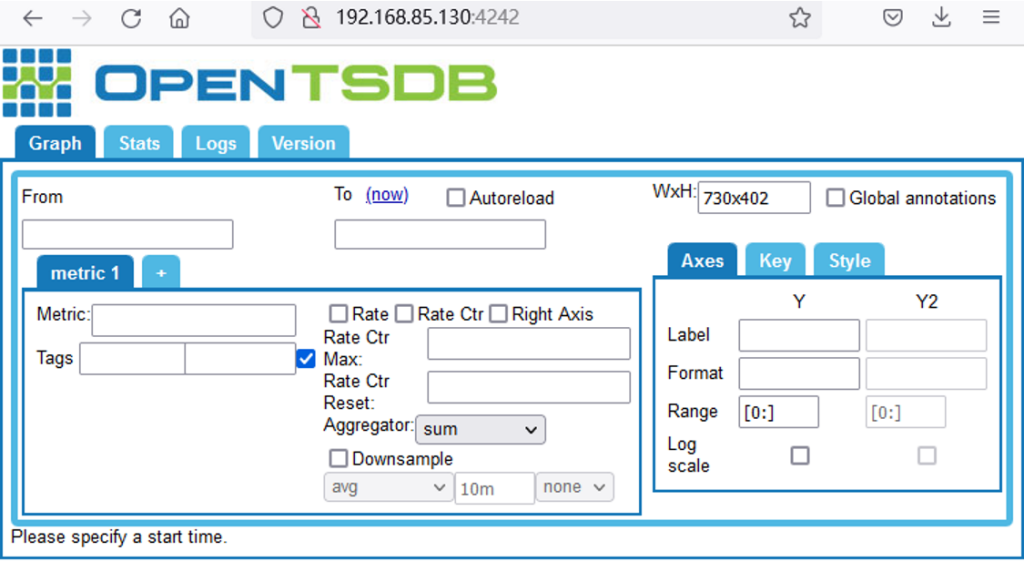Click the From date input field
Screen dimensions: 1024x562
coord(127,234)
